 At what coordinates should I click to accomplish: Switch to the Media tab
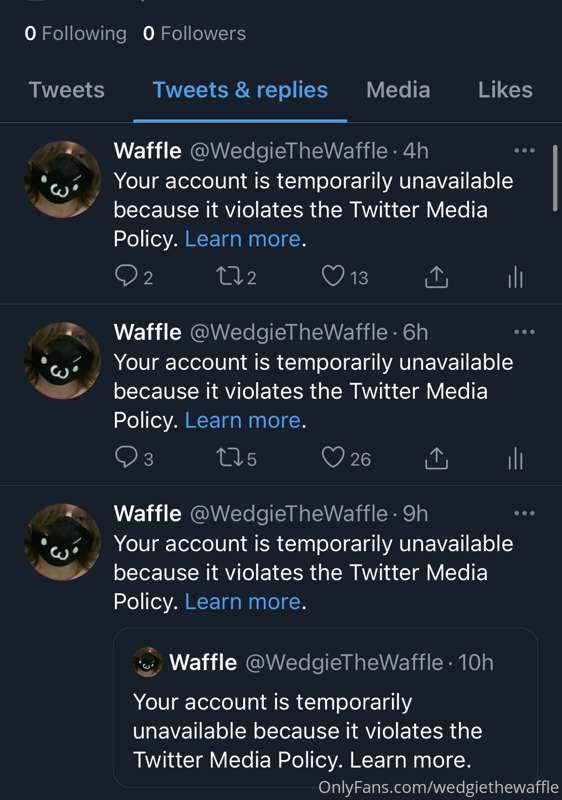pyautogui.click(x=398, y=90)
